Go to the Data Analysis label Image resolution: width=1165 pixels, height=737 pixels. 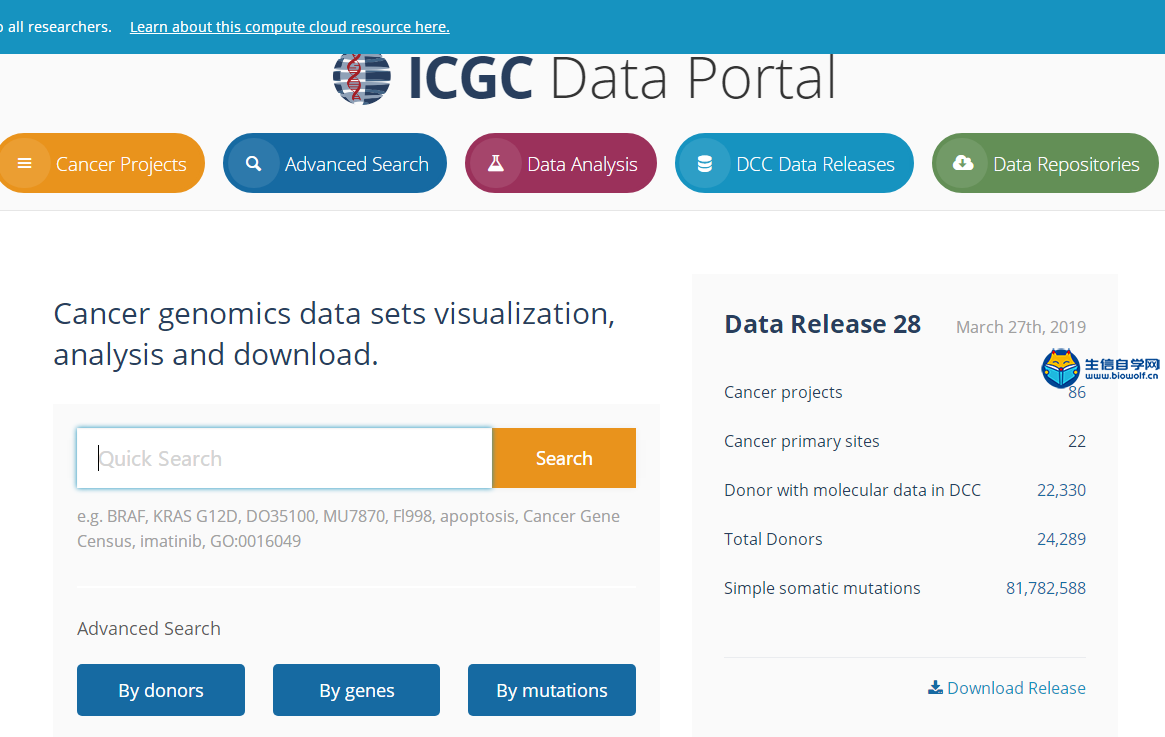(582, 164)
